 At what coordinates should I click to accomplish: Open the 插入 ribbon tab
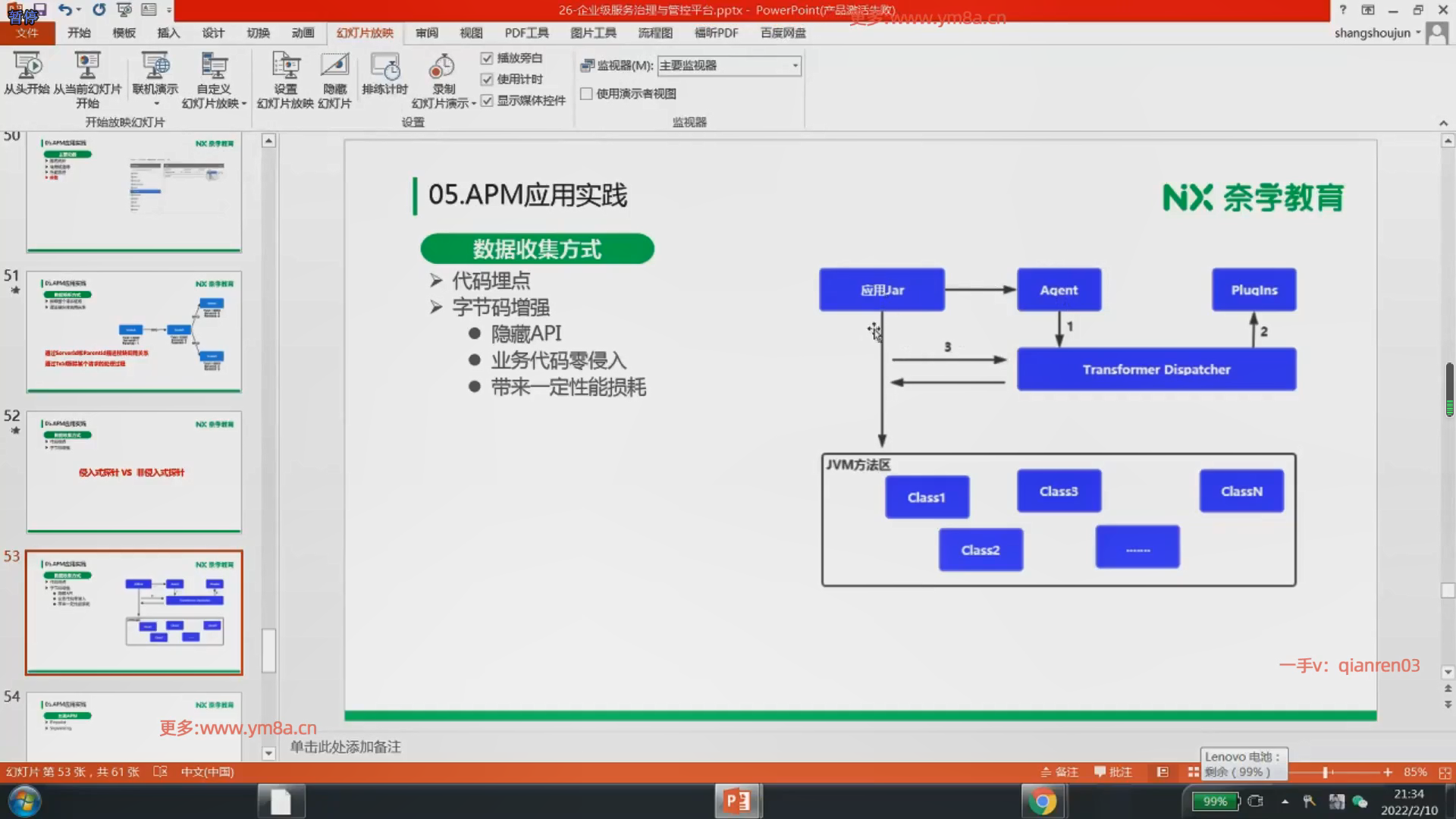[x=168, y=33]
